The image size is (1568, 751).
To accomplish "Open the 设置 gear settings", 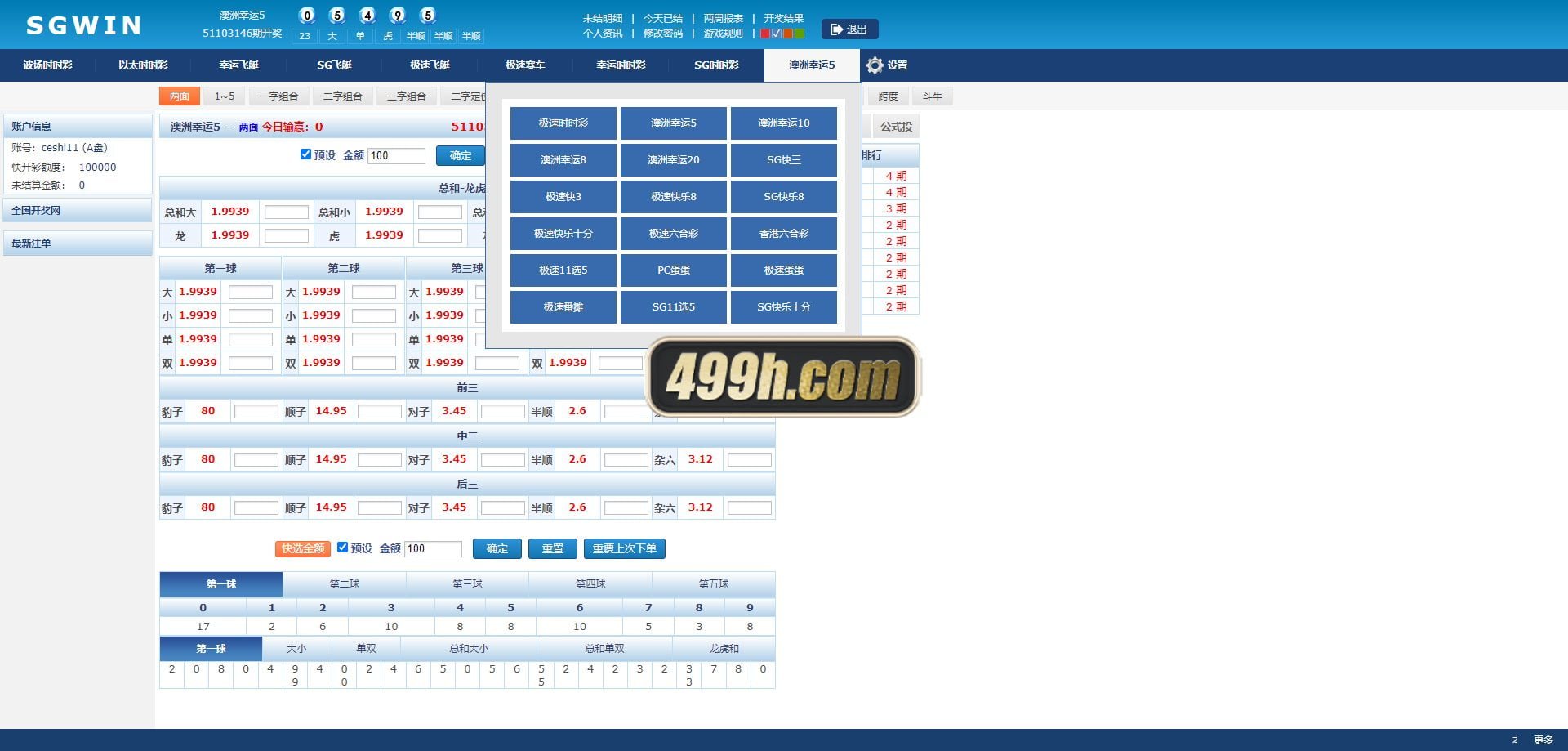I will [887, 65].
